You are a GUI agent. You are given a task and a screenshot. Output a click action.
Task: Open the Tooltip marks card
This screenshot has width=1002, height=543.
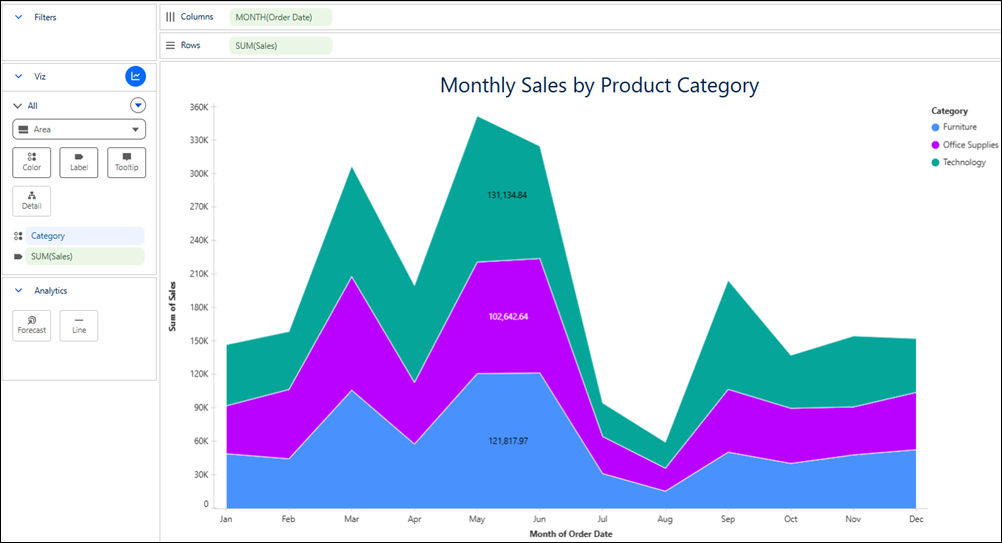(127, 162)
